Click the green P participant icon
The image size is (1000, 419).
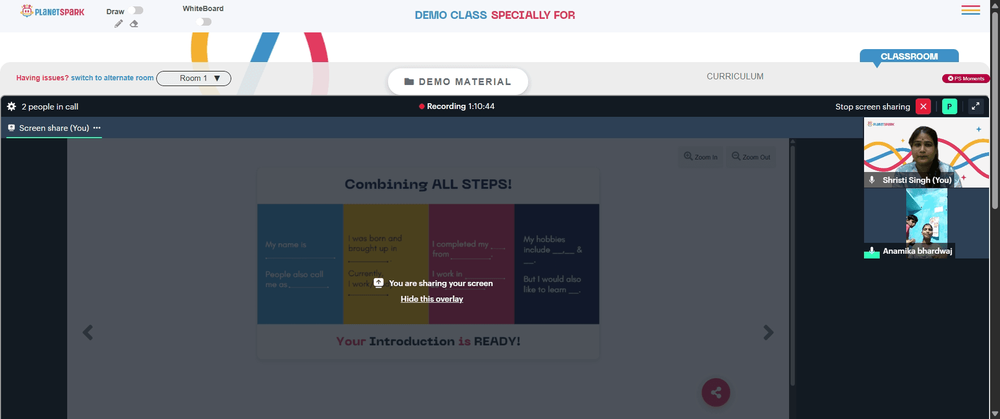[x=950, y=107]
